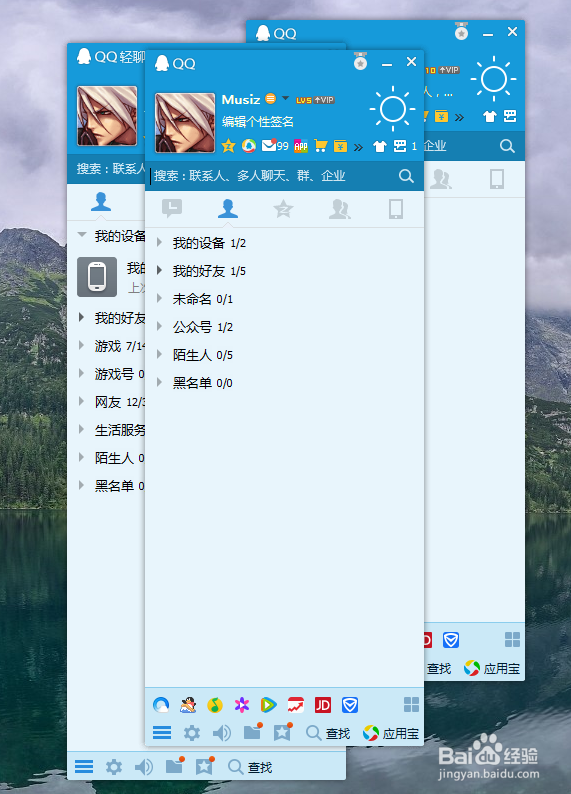Open mailbox envelope icon showing 99
571x794 pixels.
tap(274, 146)
